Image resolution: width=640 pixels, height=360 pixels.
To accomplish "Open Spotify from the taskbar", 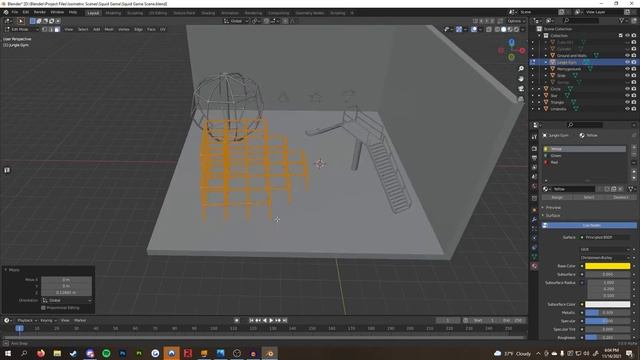I will [106, 353].
